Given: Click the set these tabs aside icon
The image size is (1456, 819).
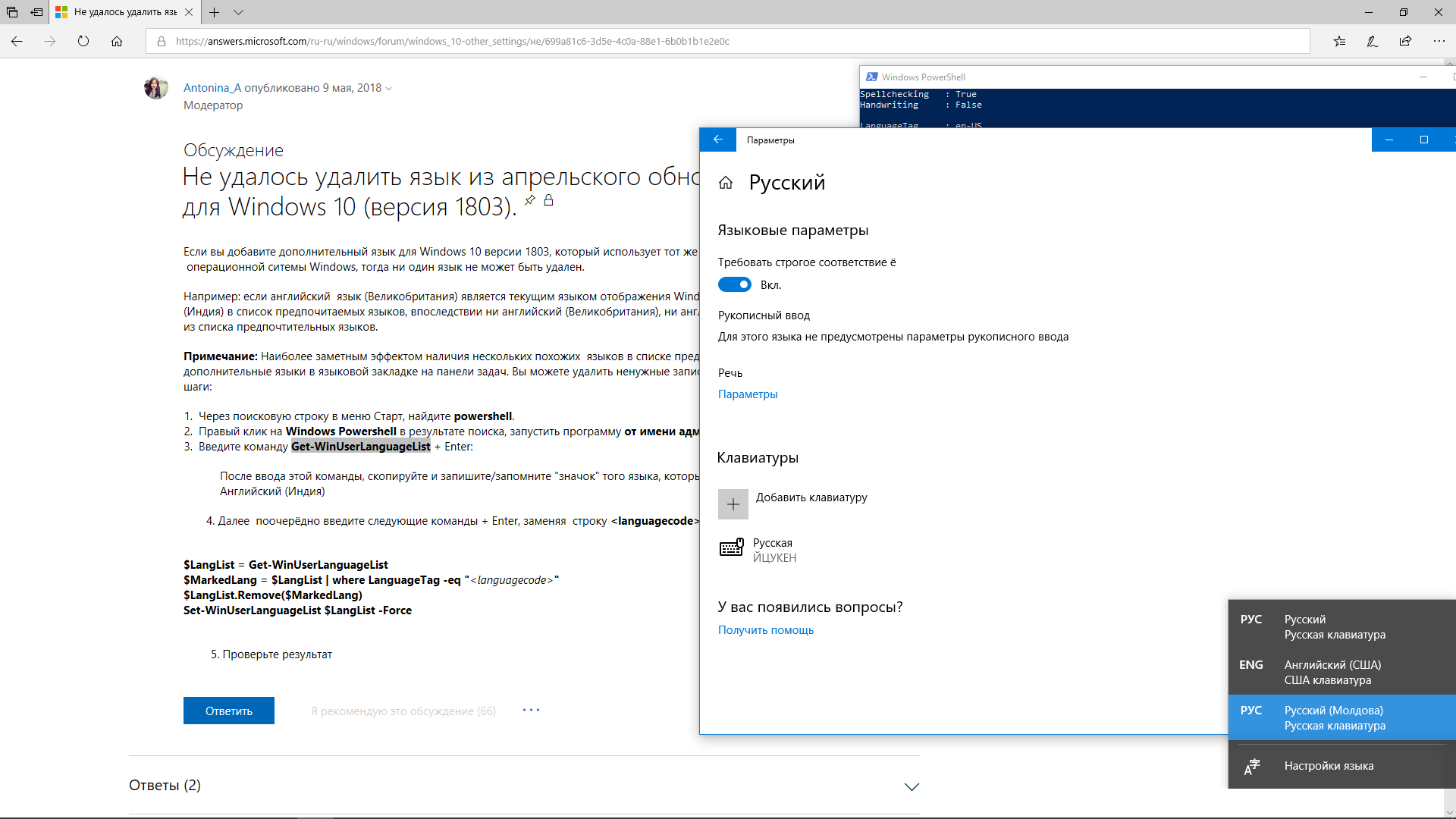Looking at the screenshot, I should 36,12.
